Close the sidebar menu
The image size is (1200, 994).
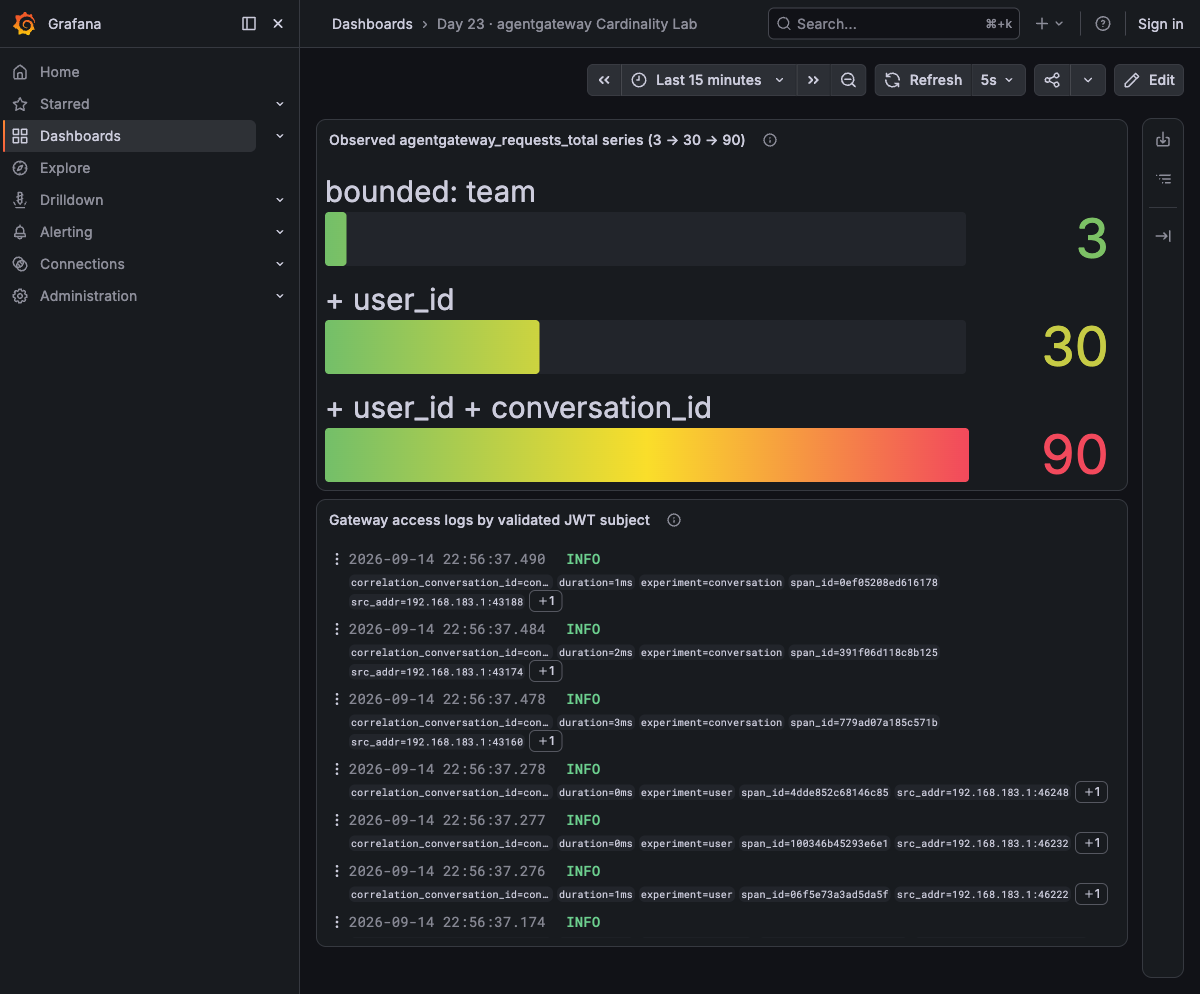pyautogui.click(x=278, y=23)
